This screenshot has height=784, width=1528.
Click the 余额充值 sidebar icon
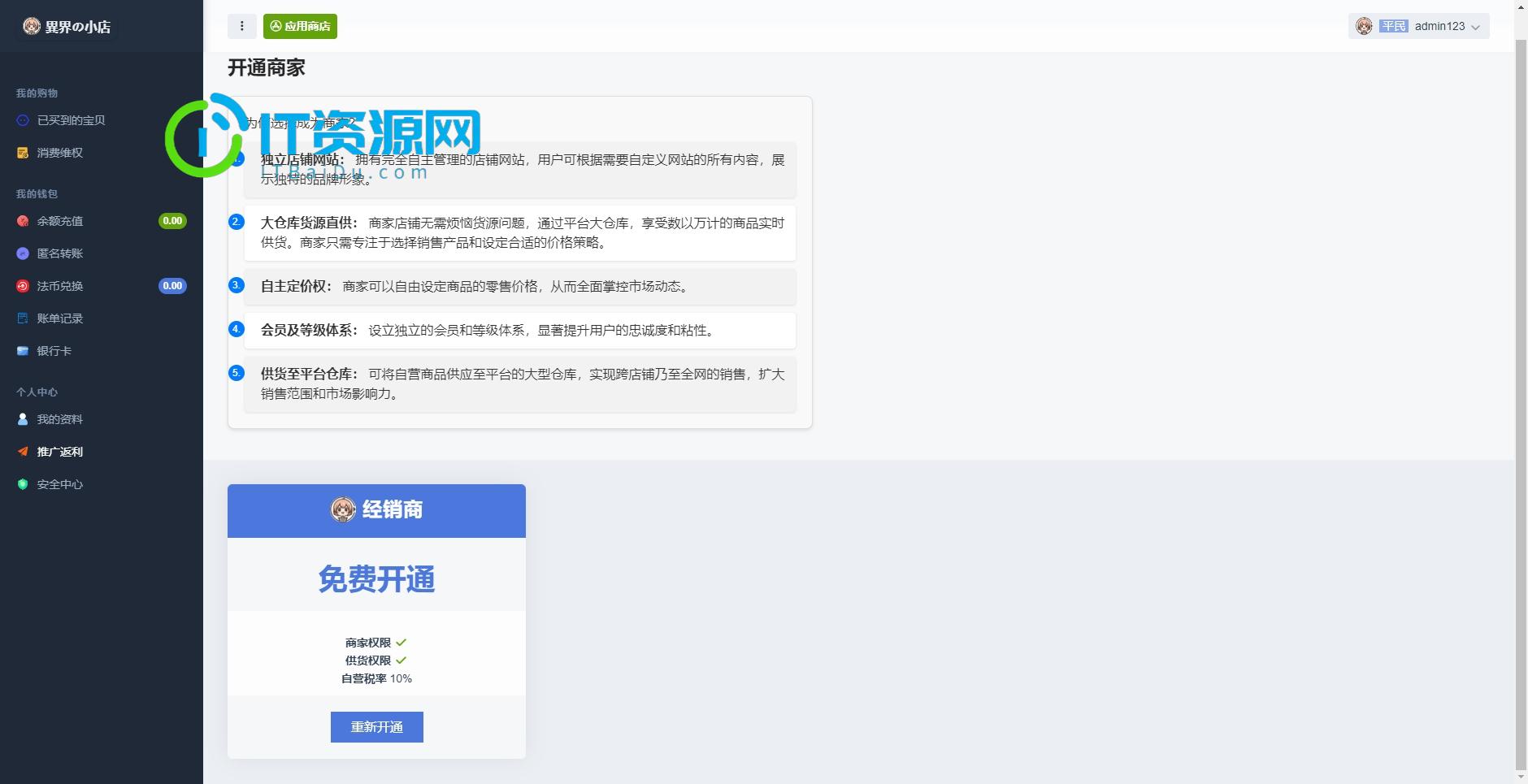pos(23,221)
